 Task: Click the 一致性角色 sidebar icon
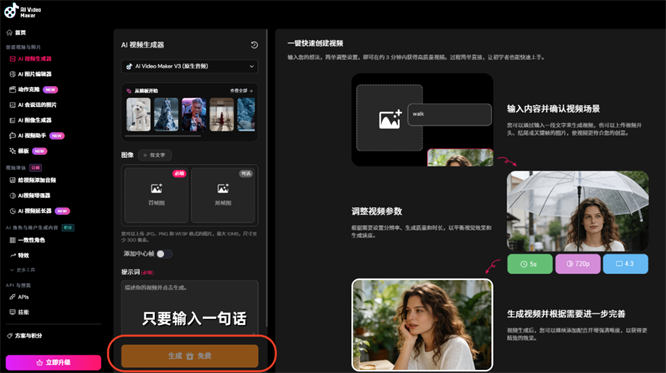point(13,240)
